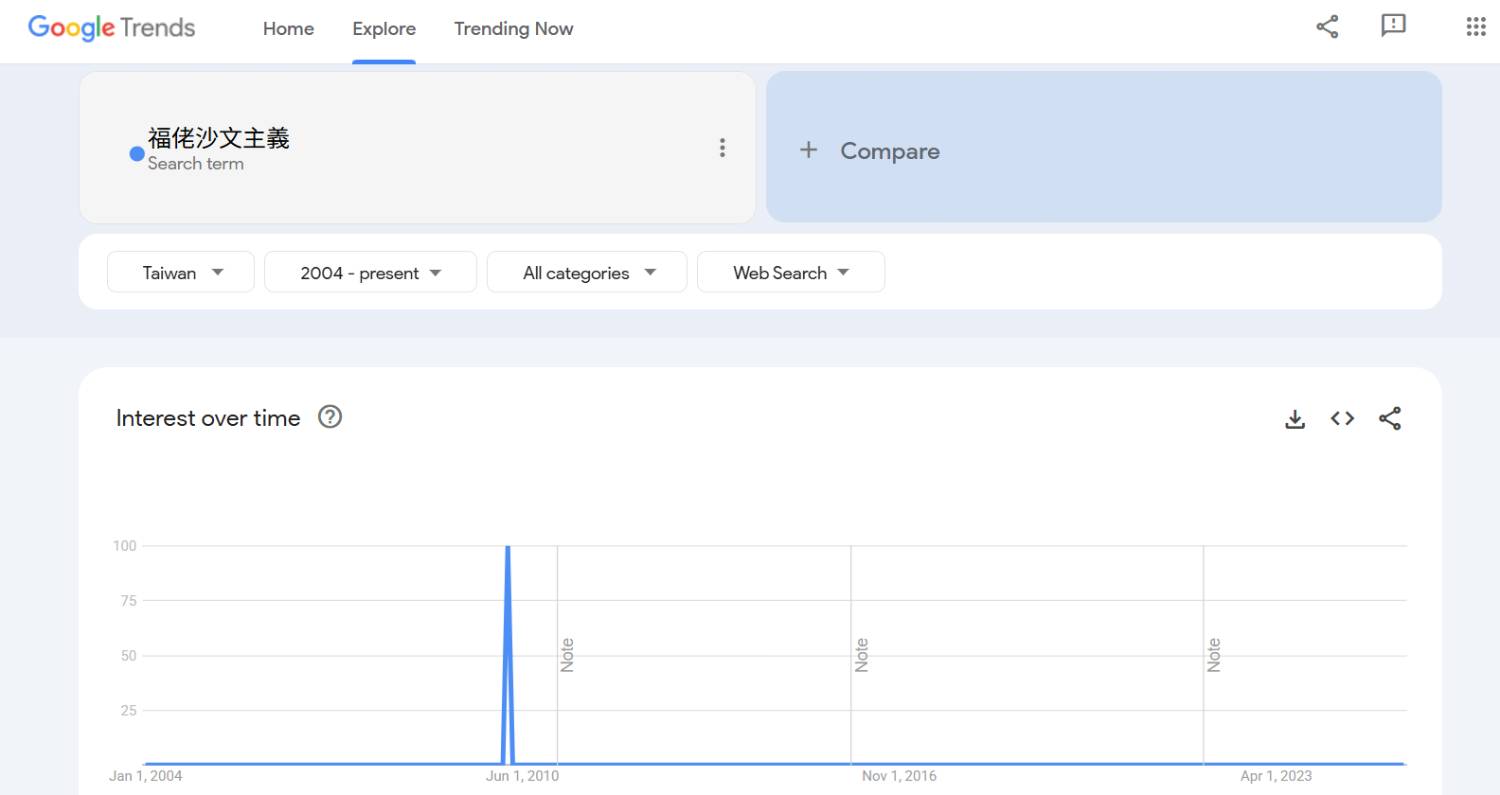Image resolution: width=1500 pixels, height=795 pixels.
Task: Add a comparison with Compare button
Action: [1104, 147]
